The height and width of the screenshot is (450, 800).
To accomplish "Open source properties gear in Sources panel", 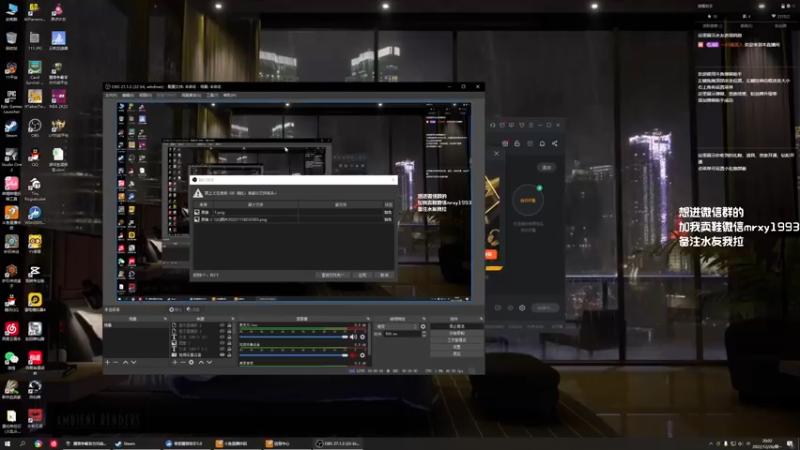I will pos(191,362).
